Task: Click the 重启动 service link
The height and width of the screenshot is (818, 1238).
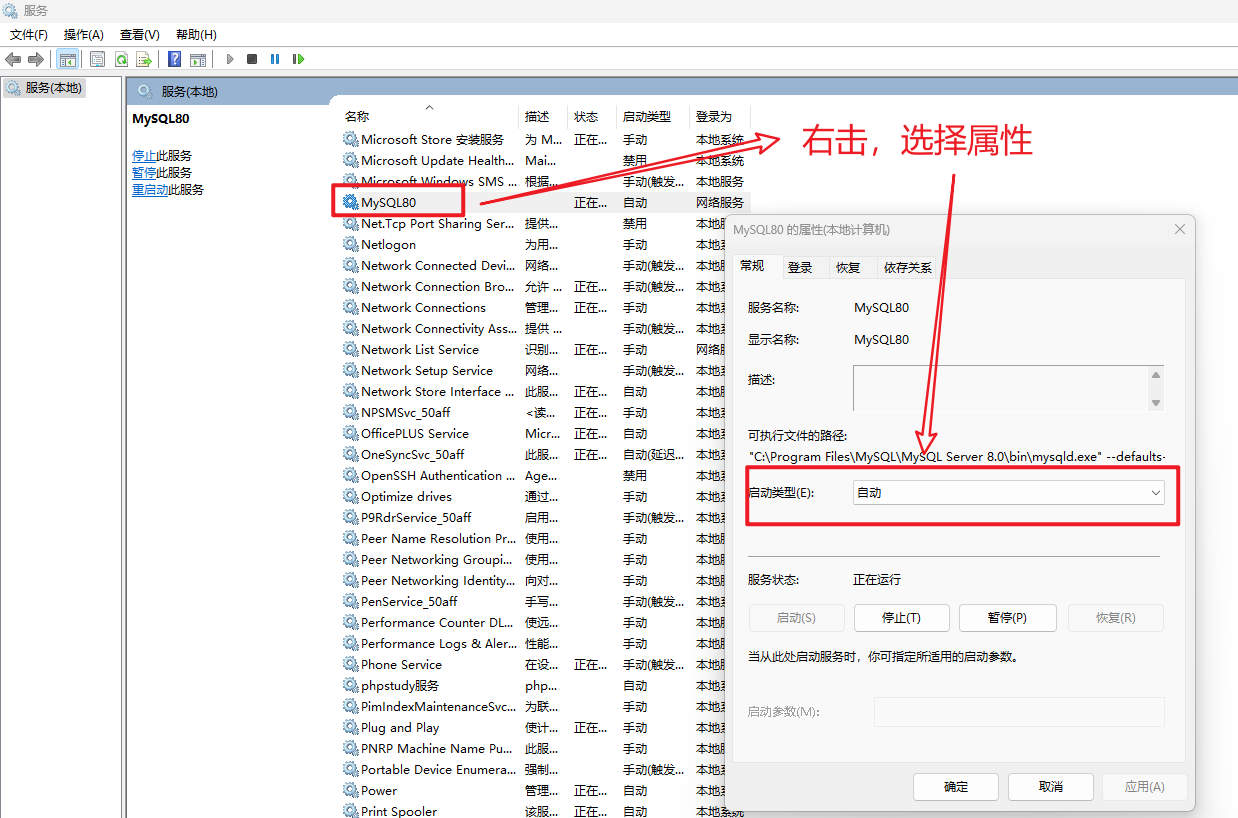Action: (x=150, y=190)
